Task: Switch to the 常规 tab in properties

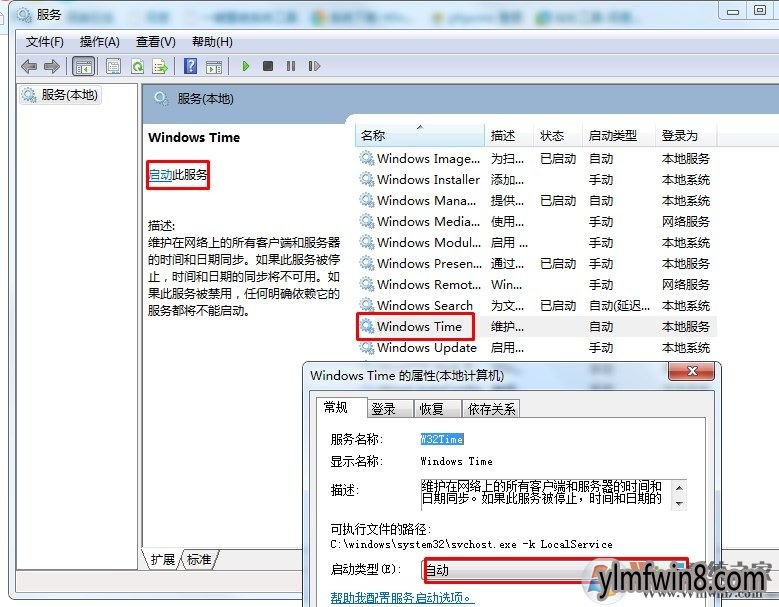Action: coord(342,407)
